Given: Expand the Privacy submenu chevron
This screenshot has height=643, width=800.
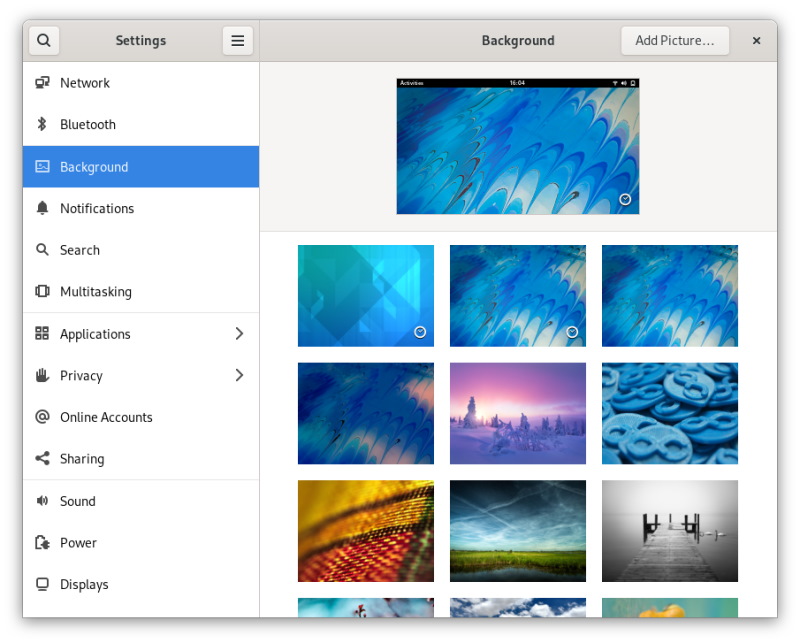Looking at the screenshot, I should pos(239,376).
